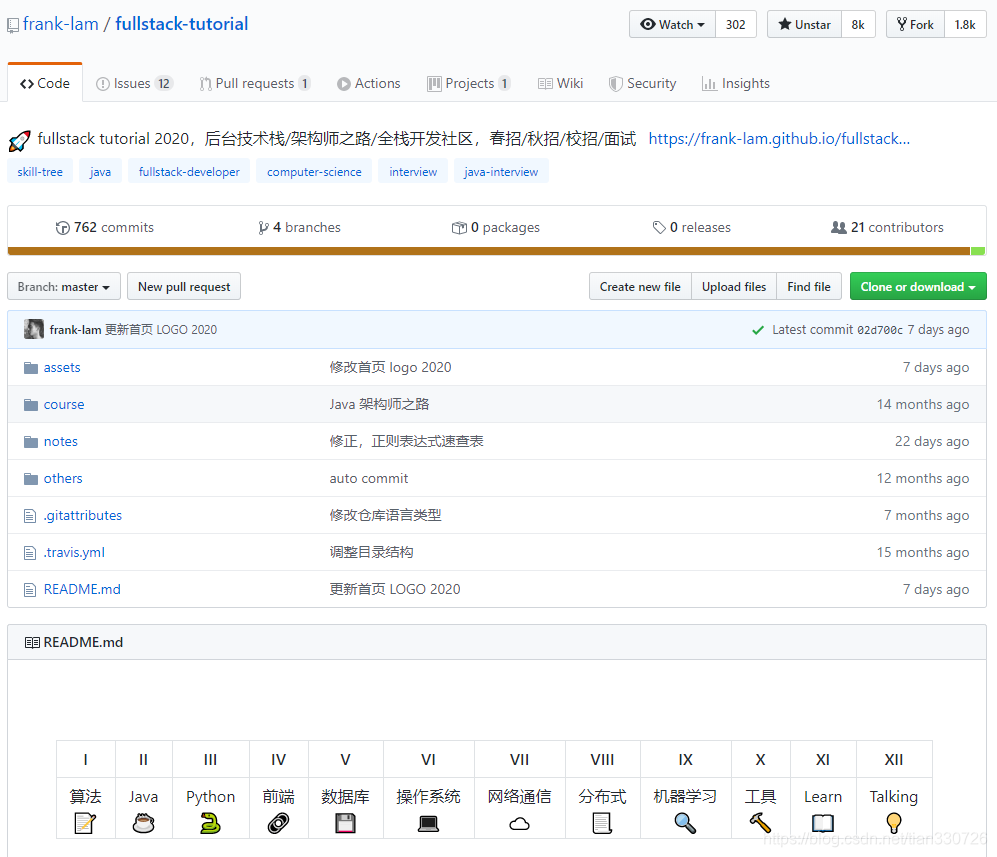
Task: Open latest commit 02d700c
Action: tap(880, 330)
